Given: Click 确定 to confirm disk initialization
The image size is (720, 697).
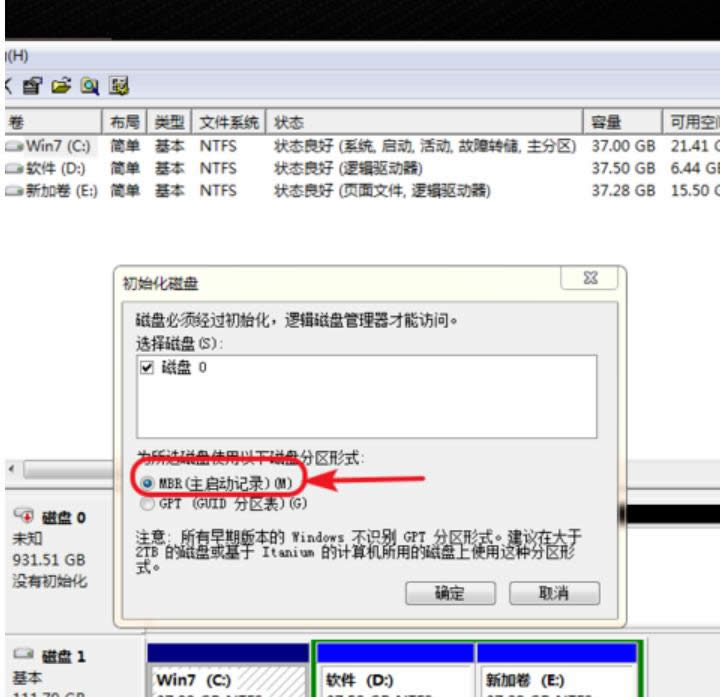Looking at the screenshot, I should point(449,593).
